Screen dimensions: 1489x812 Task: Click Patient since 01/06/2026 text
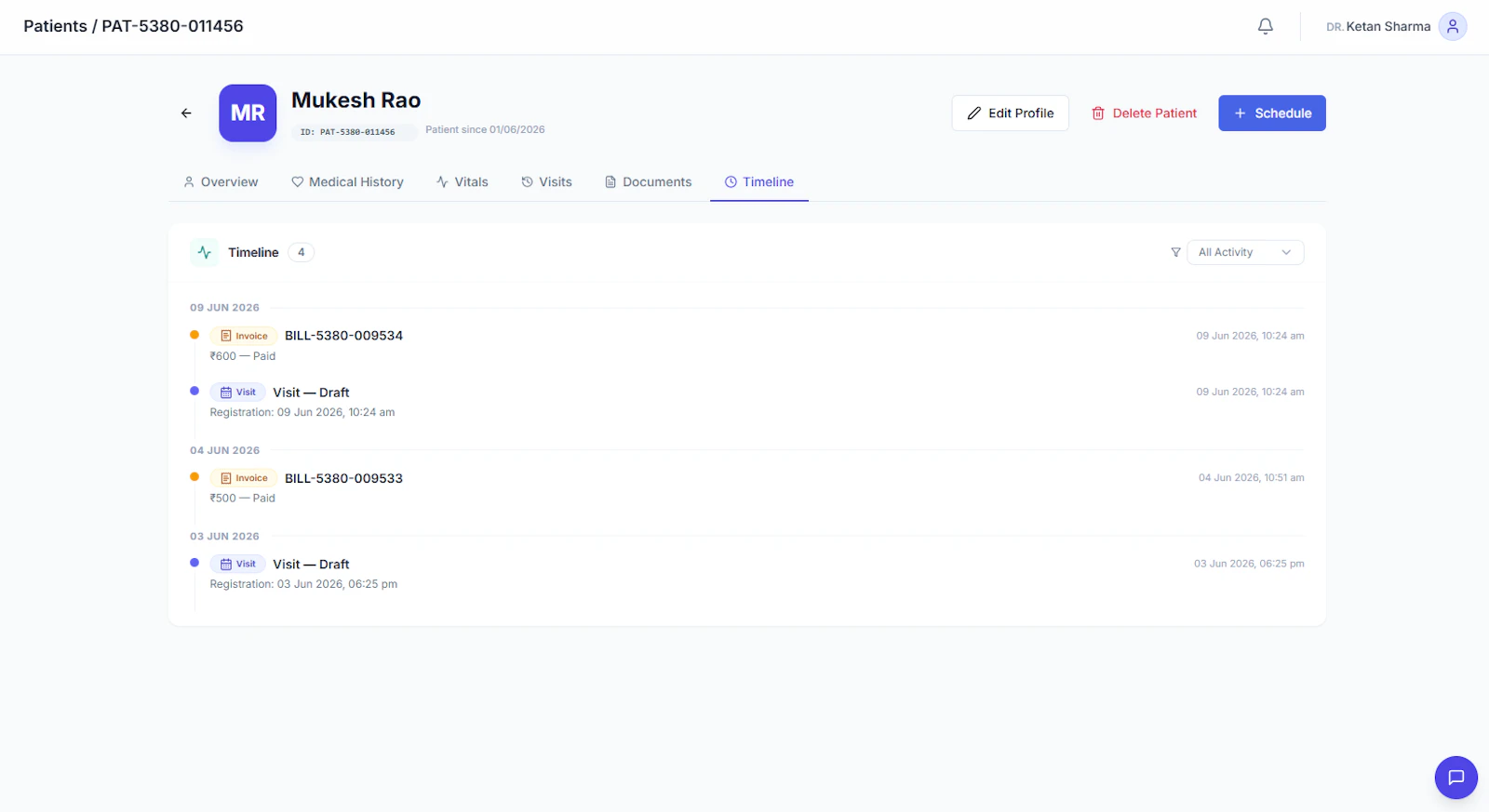click(485, 129)
